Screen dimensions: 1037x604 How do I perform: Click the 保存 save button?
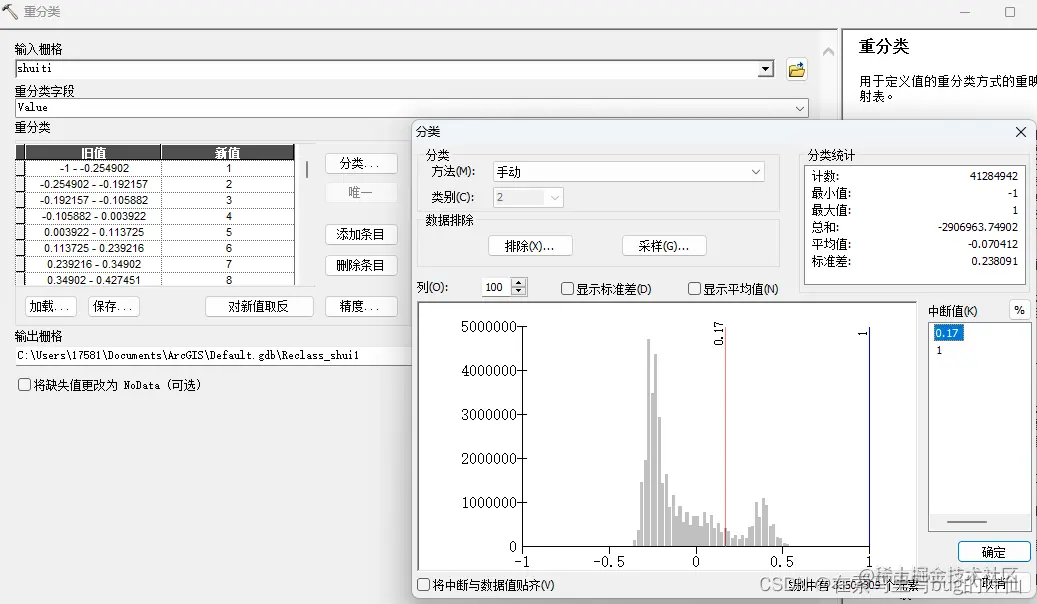coord(113,306)
